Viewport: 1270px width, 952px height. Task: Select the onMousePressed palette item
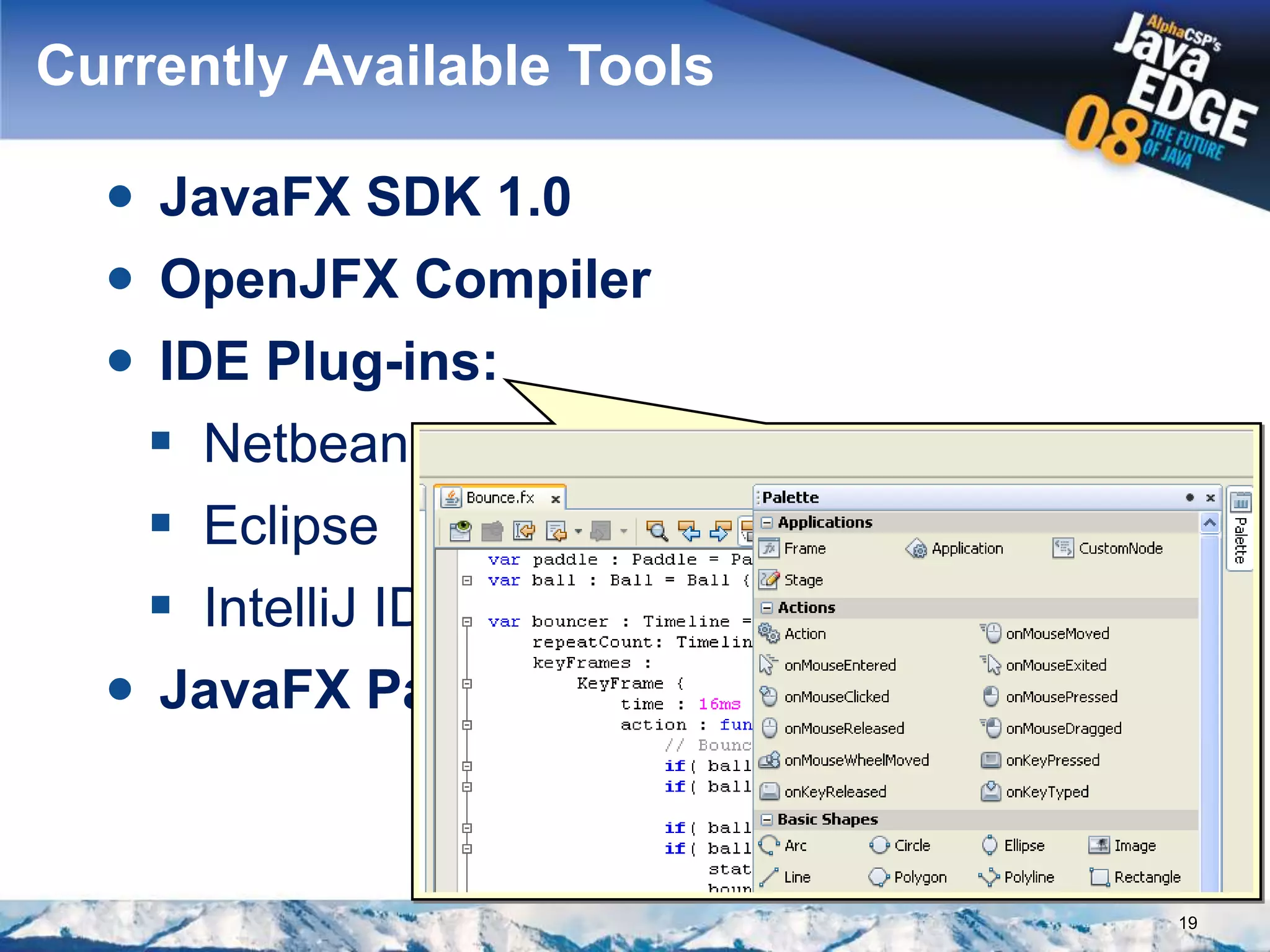(x=1049, y=697)
